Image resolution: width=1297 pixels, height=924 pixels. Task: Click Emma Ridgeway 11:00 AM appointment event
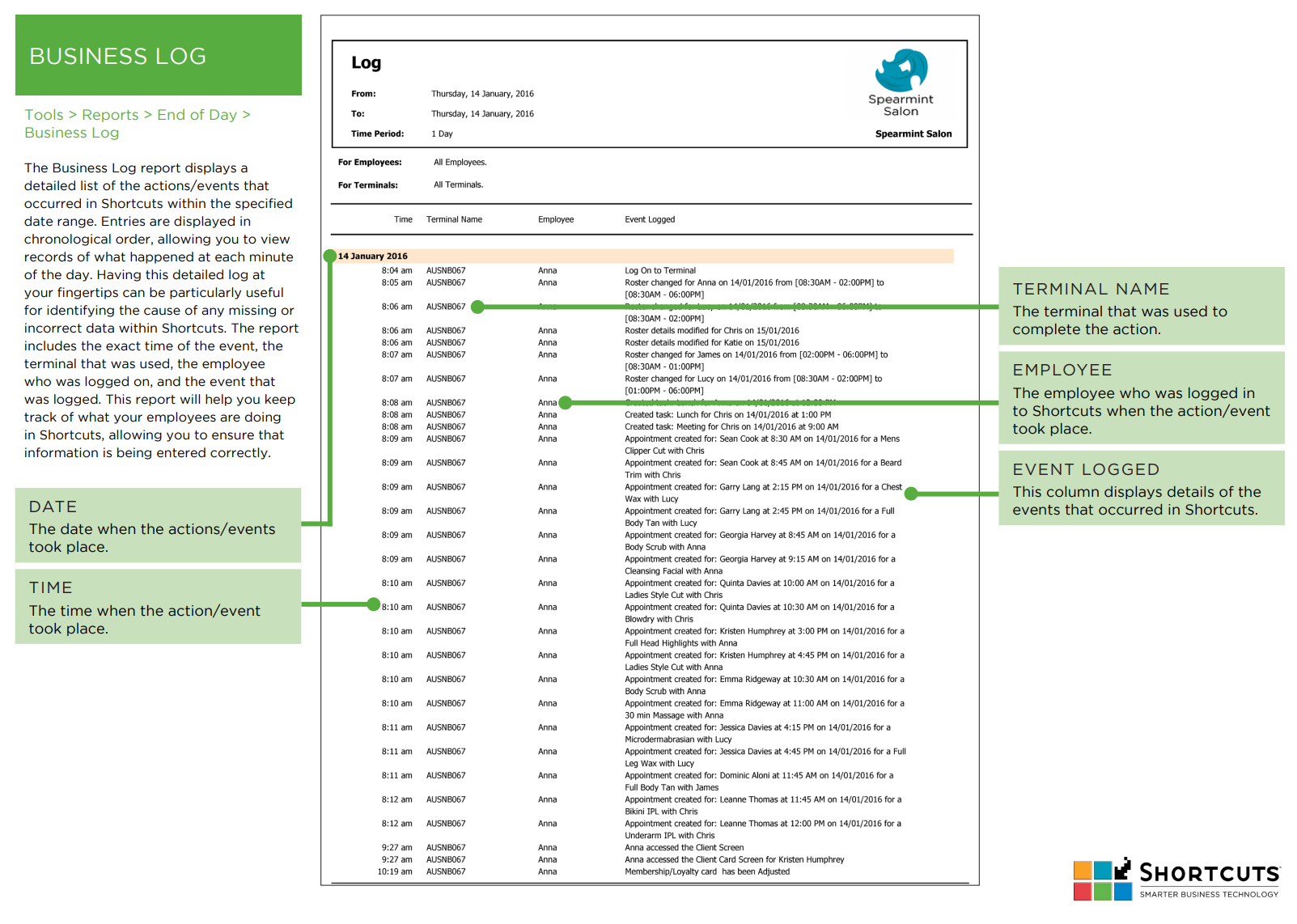point(765,710)
